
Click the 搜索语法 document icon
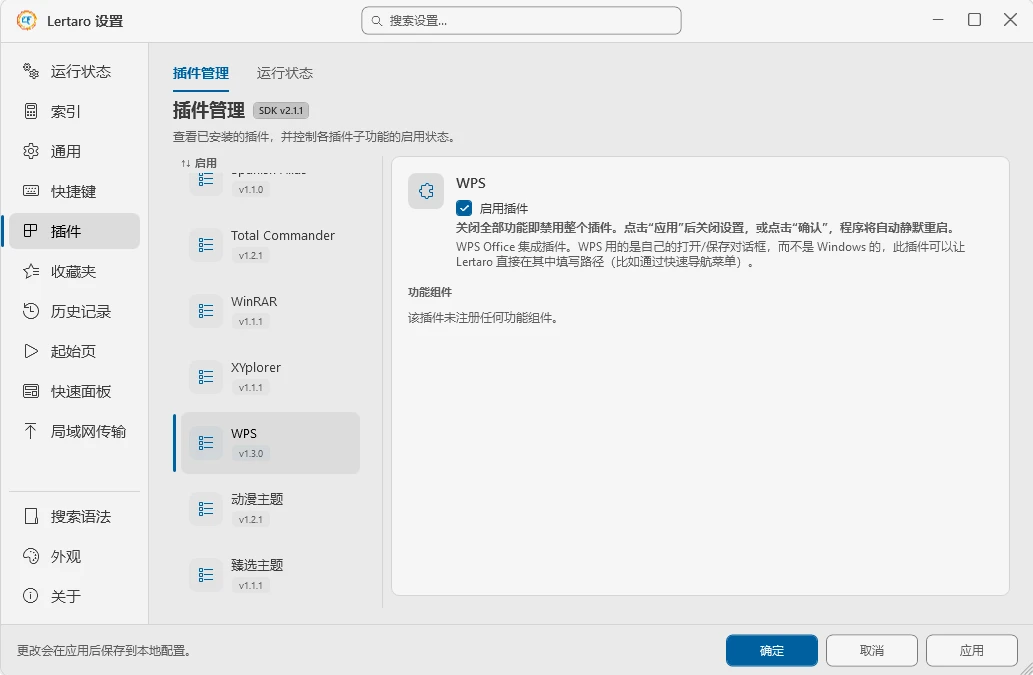tap(31, 516)
